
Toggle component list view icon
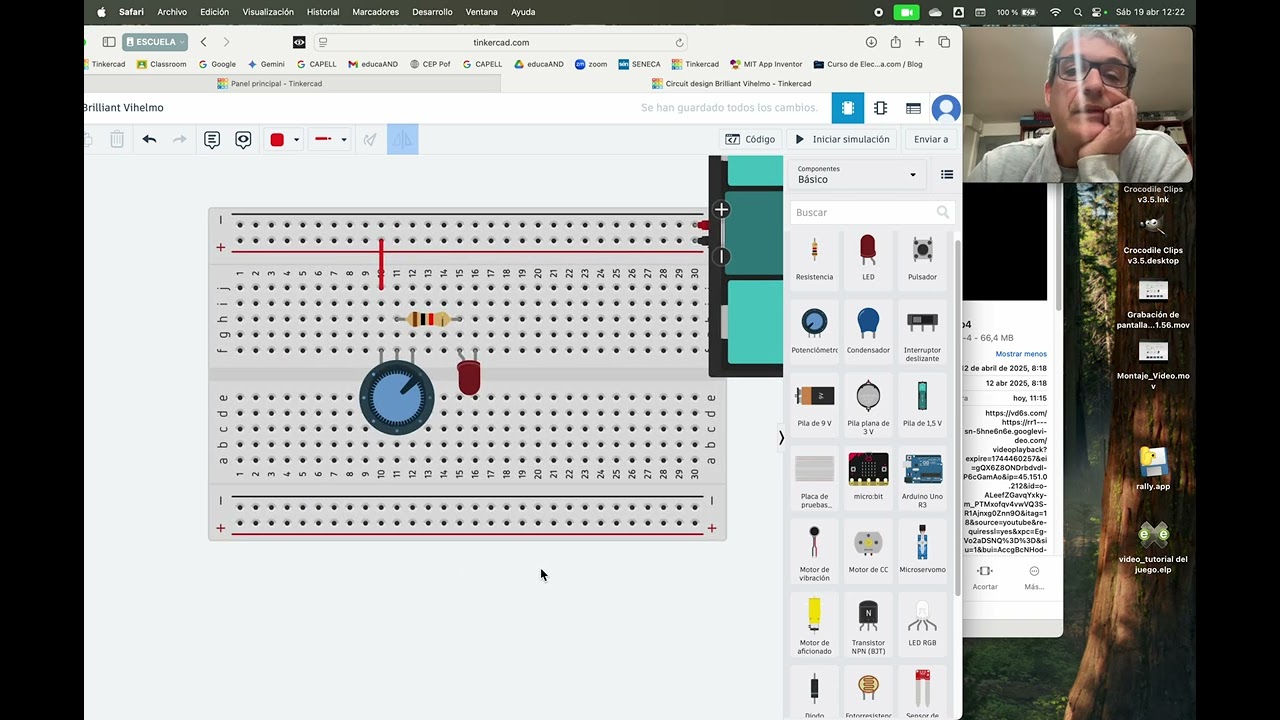pos(947,175)
